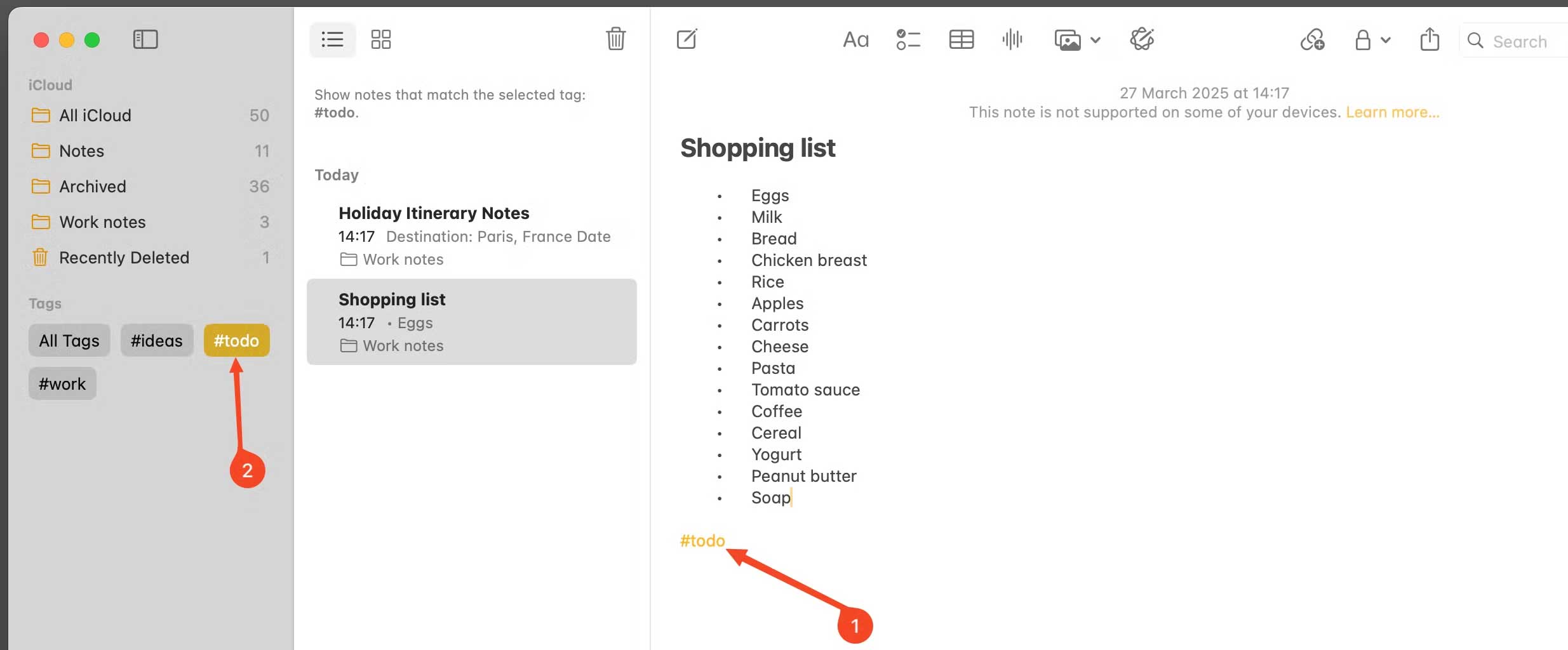The image size is (1568, 650).
Task: Select the highlighted #todo tag
Action: click(236, 340)
